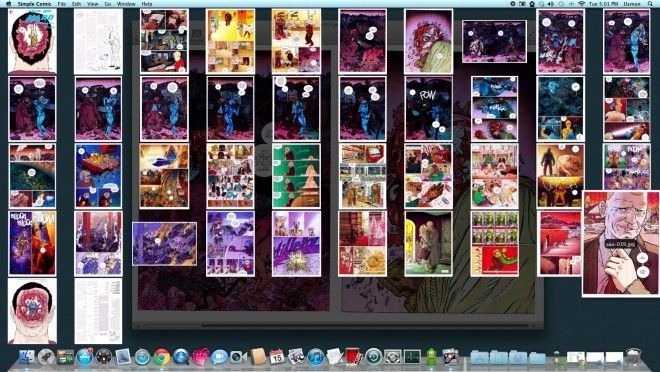
Task: Open the File menu
Action: (x=61, y=4)
